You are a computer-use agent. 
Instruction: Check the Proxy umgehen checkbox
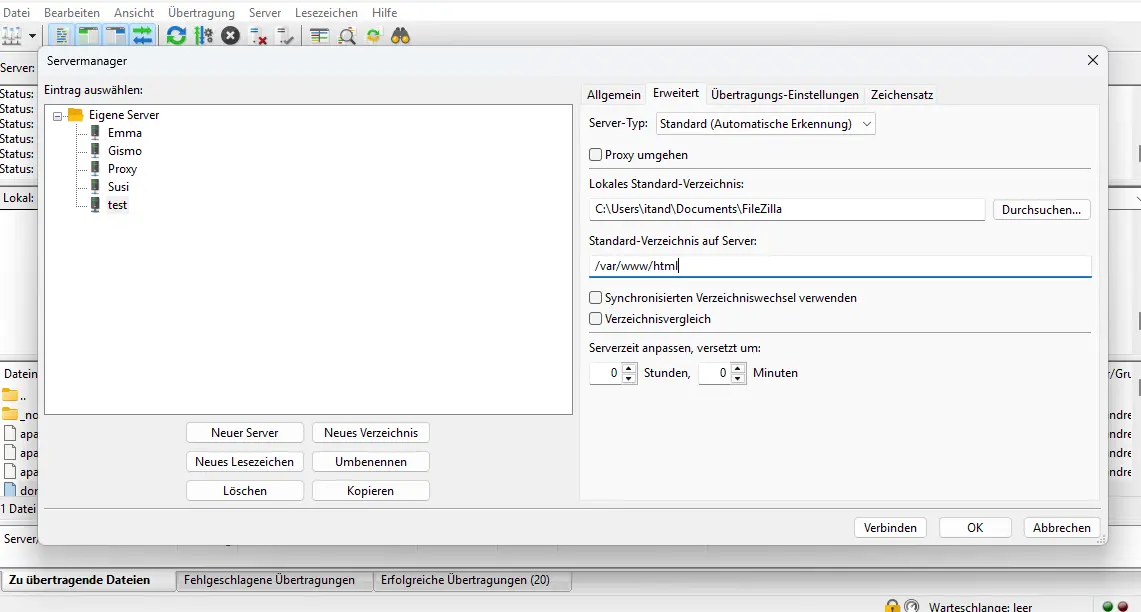(595, 155)
